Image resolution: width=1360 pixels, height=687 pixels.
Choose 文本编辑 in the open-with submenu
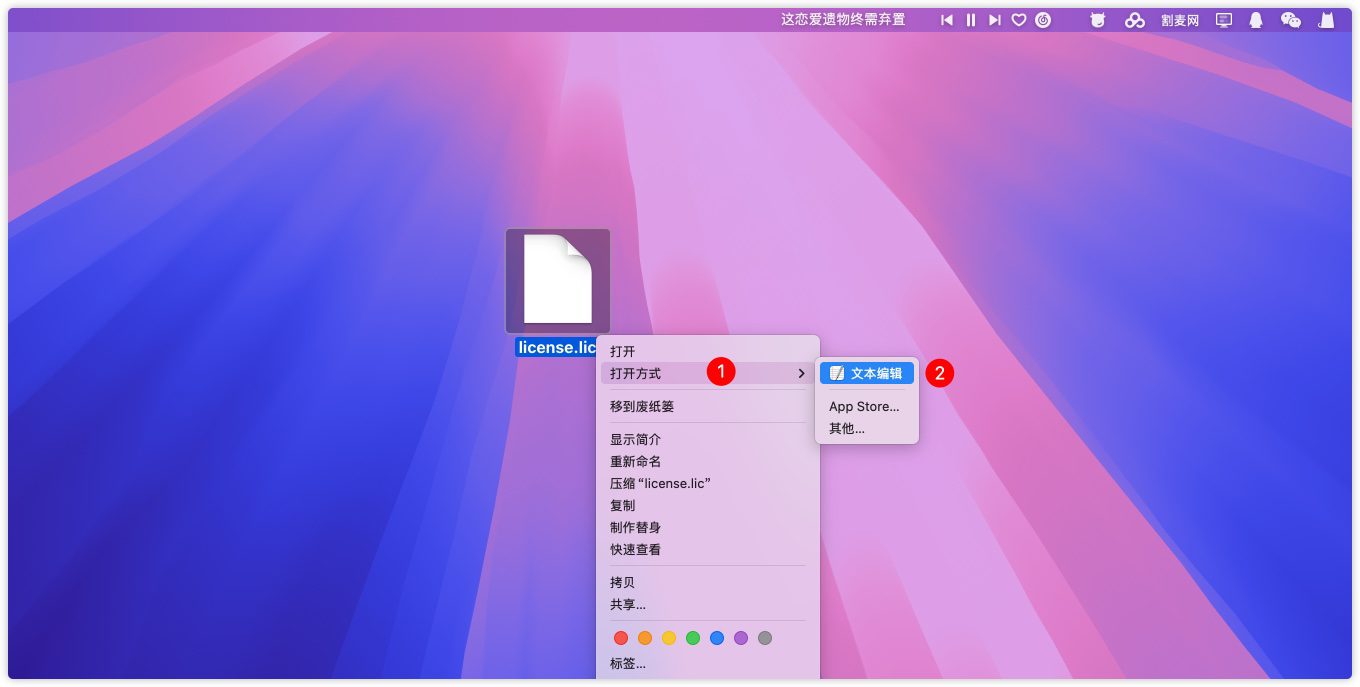pyautogui.click(x=866, y=373)
